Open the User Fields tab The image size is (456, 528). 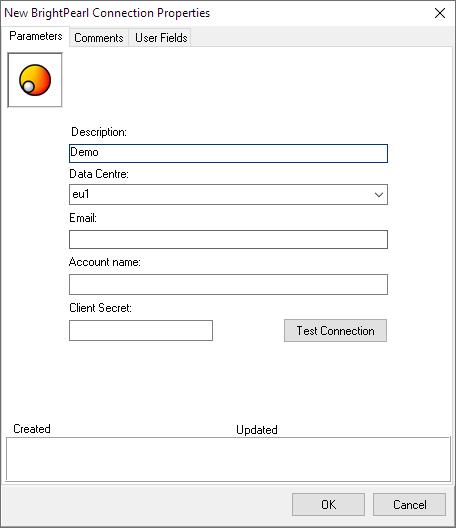pos(161,38)
